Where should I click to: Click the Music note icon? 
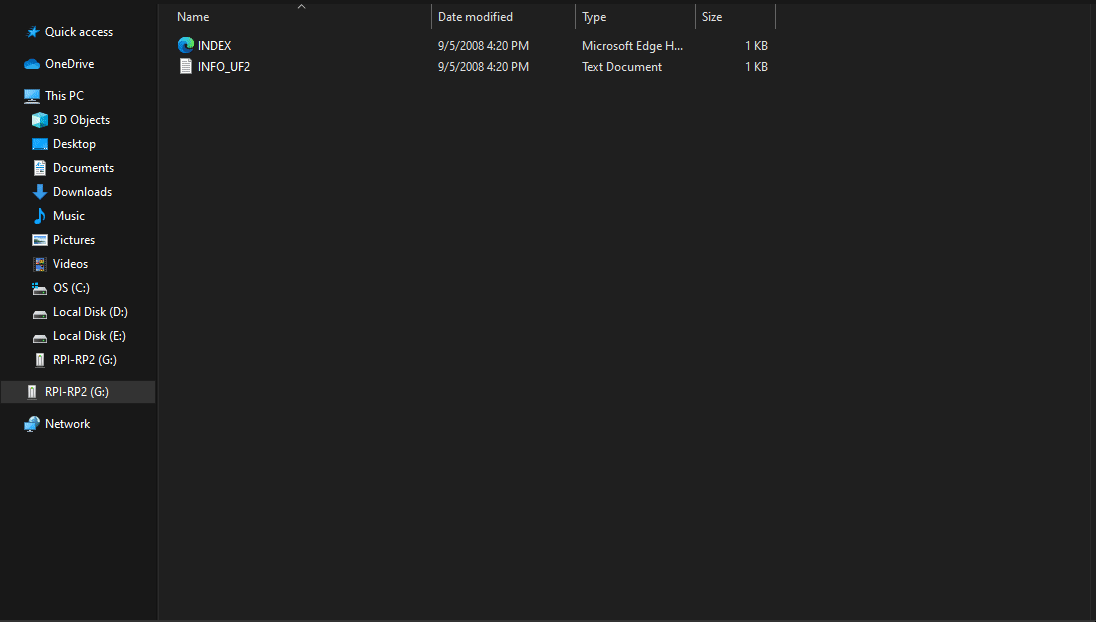click(x=40, y=216)
